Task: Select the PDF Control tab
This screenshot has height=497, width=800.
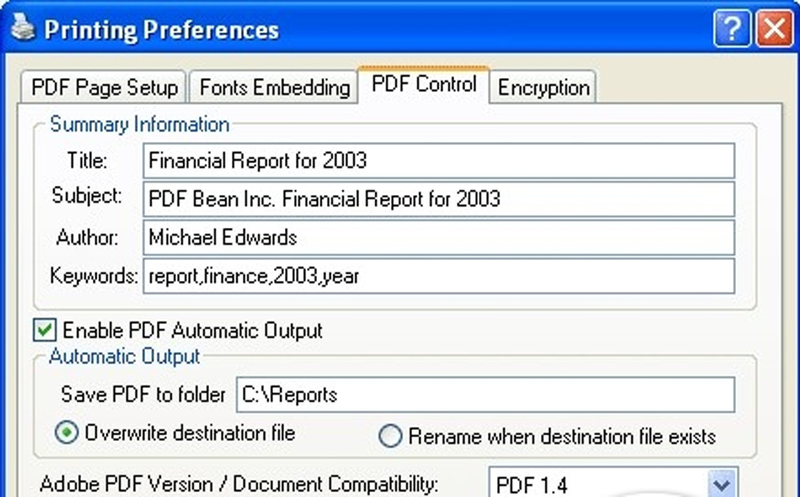Action: pyautogui.click(x=424, y=85)
